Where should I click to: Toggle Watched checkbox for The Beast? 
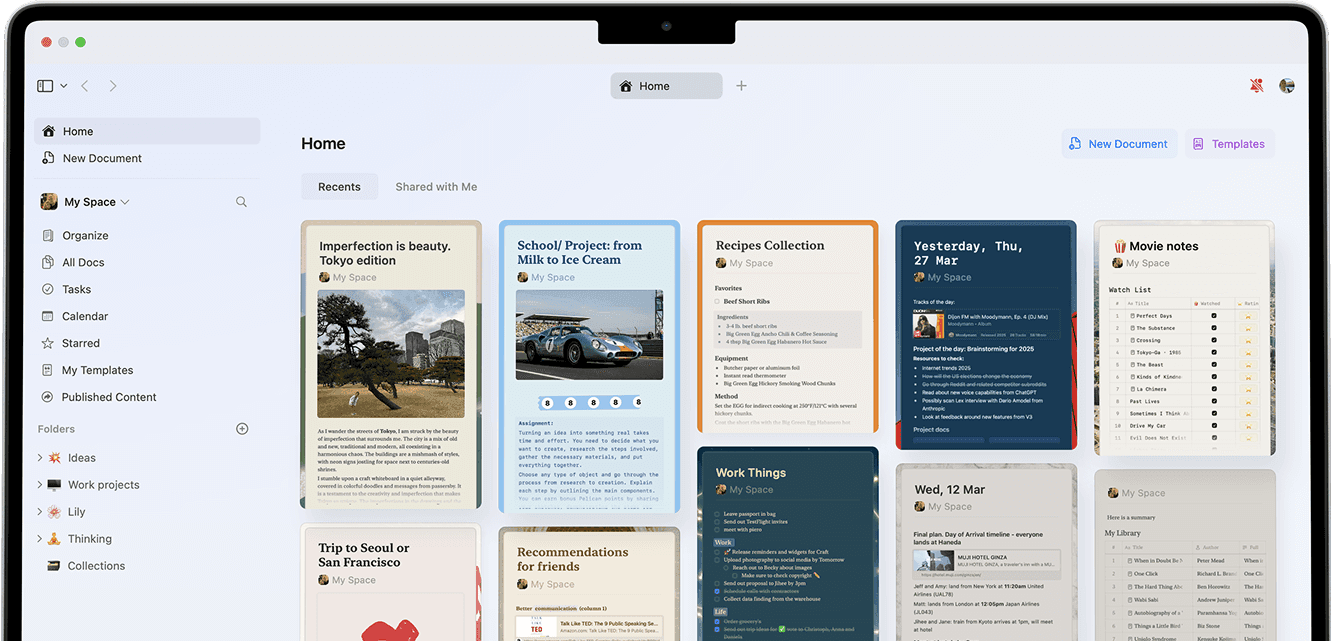1214,365
